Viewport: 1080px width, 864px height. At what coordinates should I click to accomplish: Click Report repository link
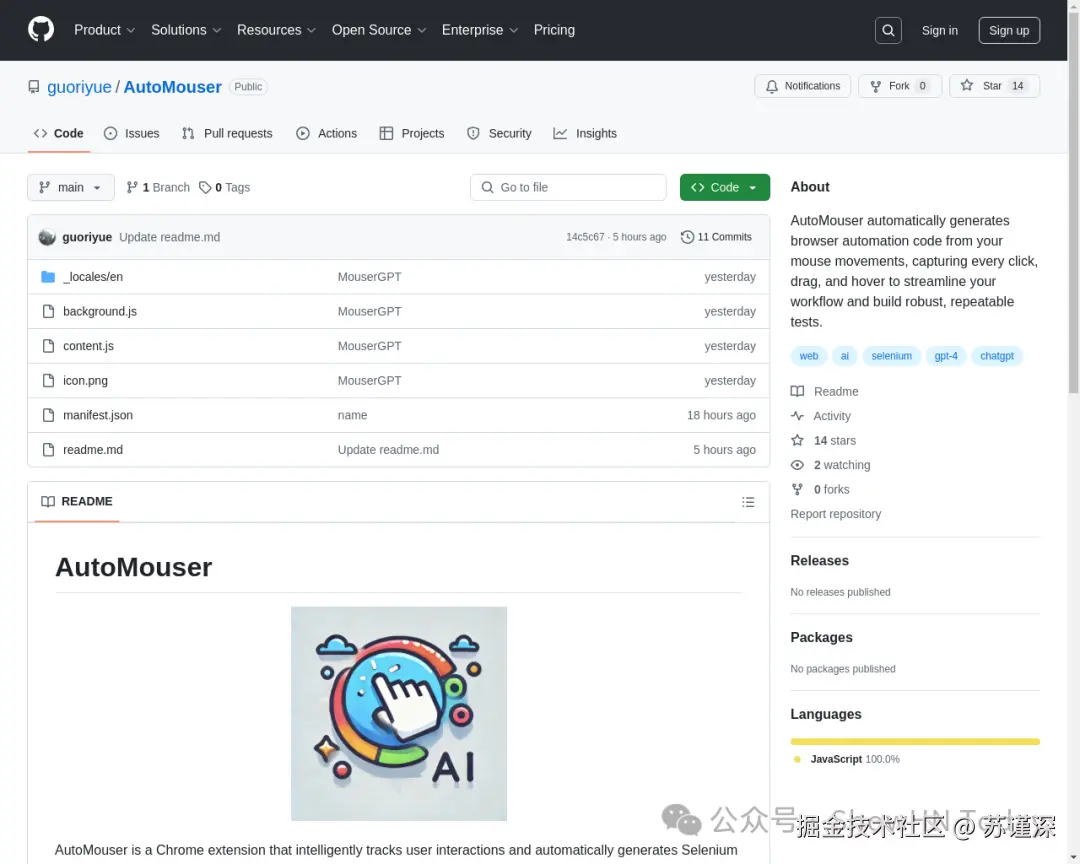[835, 514]
